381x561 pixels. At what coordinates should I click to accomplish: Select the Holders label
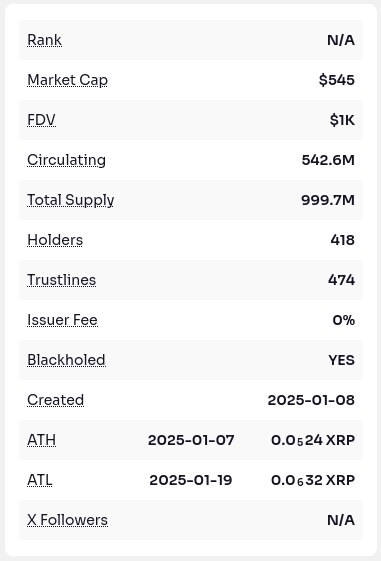pos(55,240)
